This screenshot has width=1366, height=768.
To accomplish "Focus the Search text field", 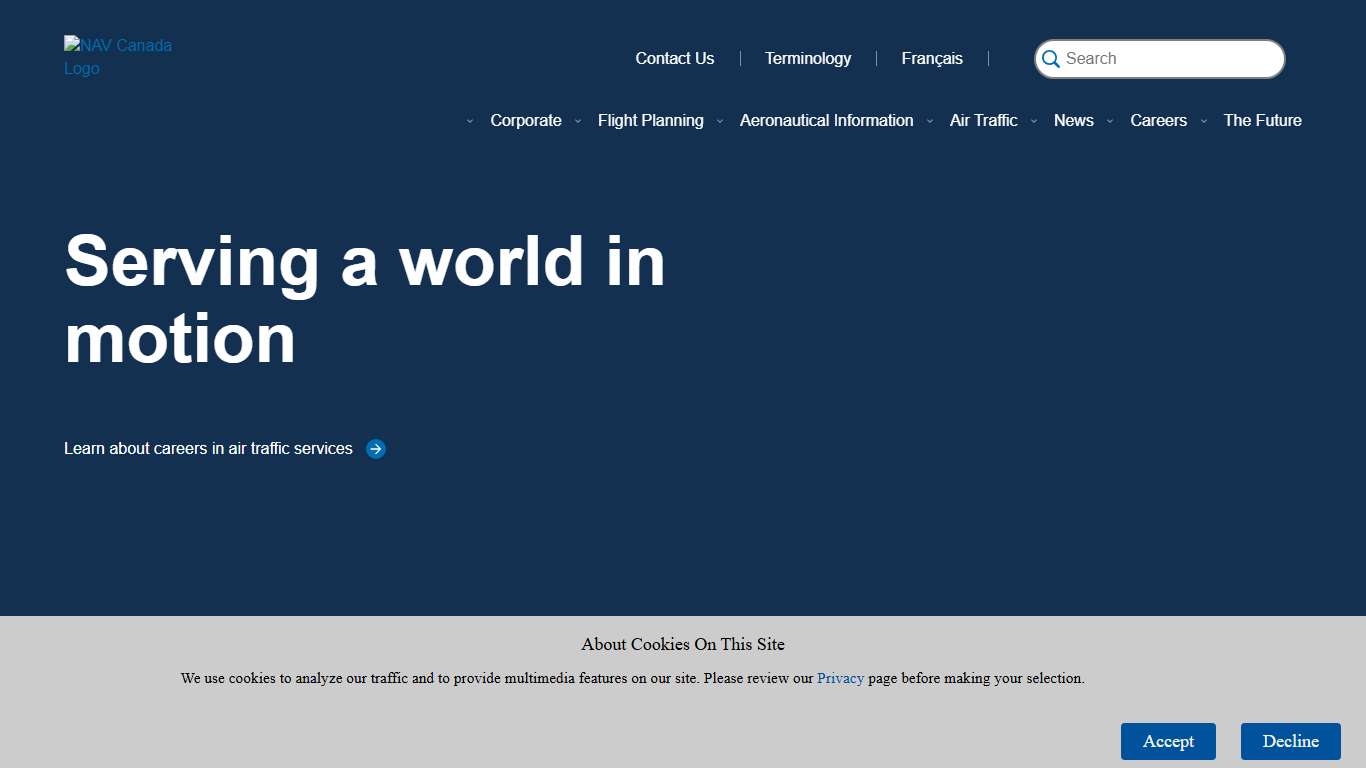I will pyautogui.click(x=1170, y=59).
